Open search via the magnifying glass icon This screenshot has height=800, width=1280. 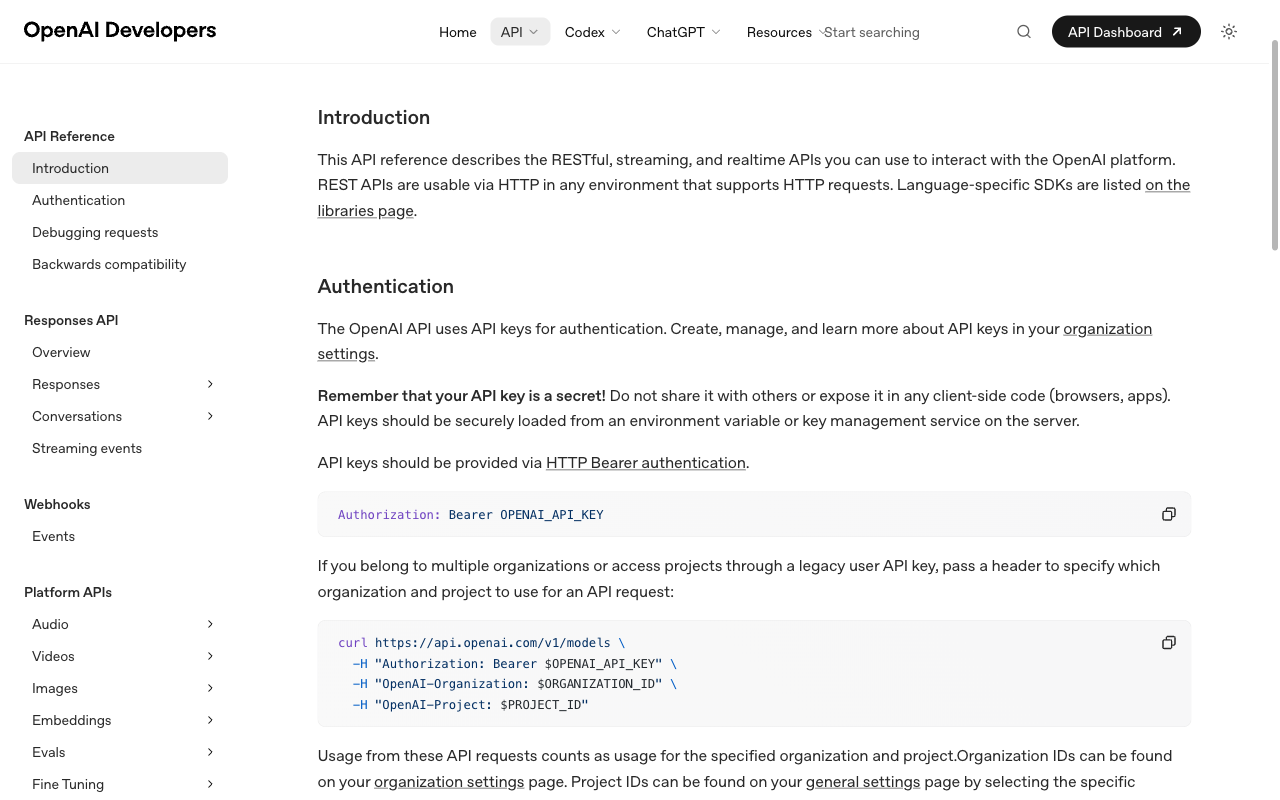(x=1023, y=31)
